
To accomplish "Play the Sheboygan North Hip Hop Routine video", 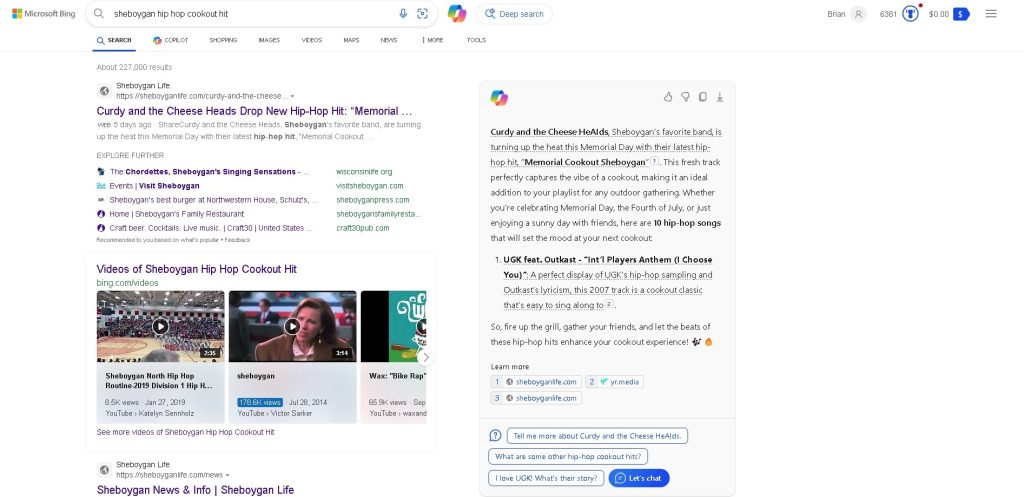I will (x=161, y=326).
